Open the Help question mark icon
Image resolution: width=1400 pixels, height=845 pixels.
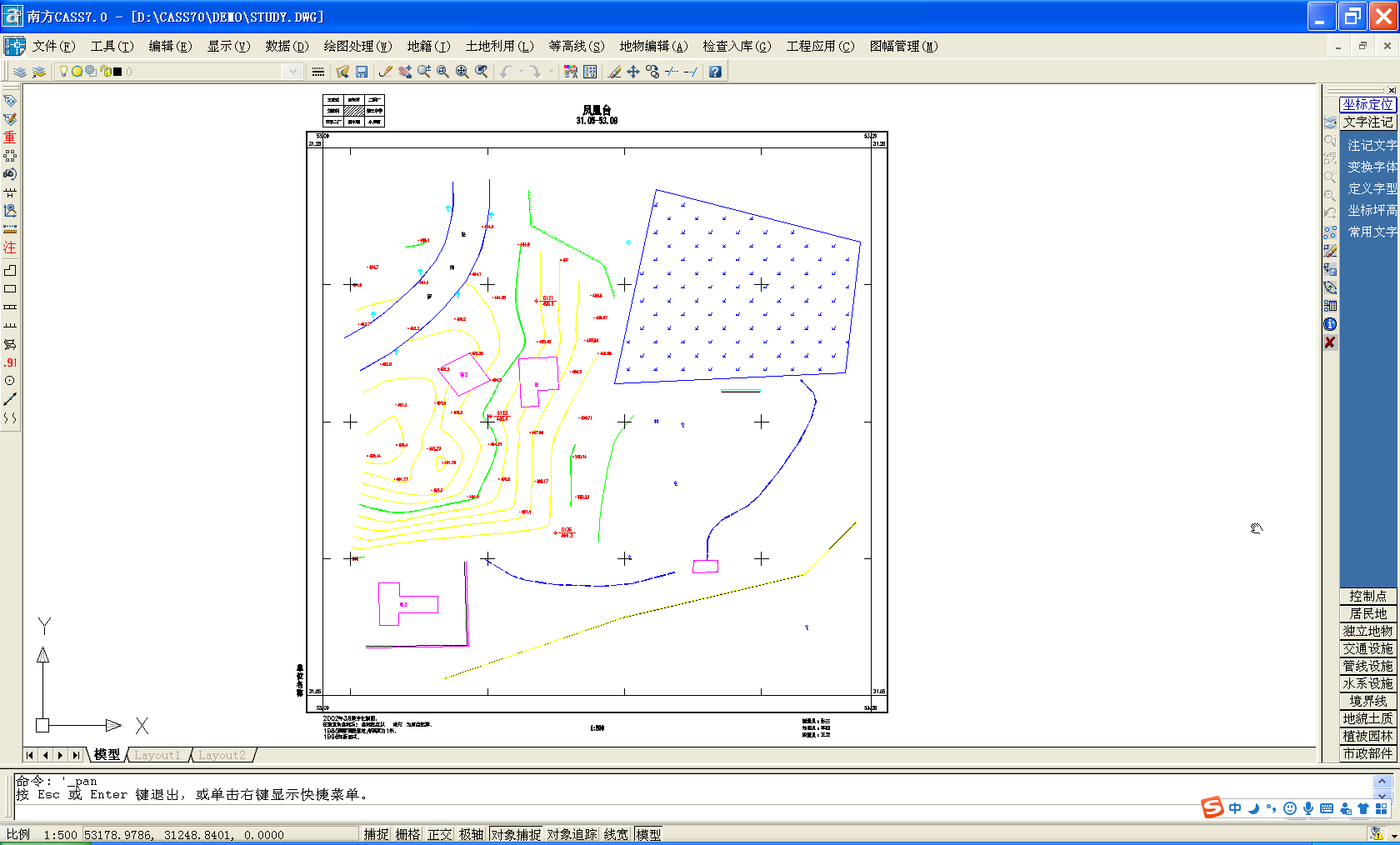pyautogui.click(x=715, y=72)
